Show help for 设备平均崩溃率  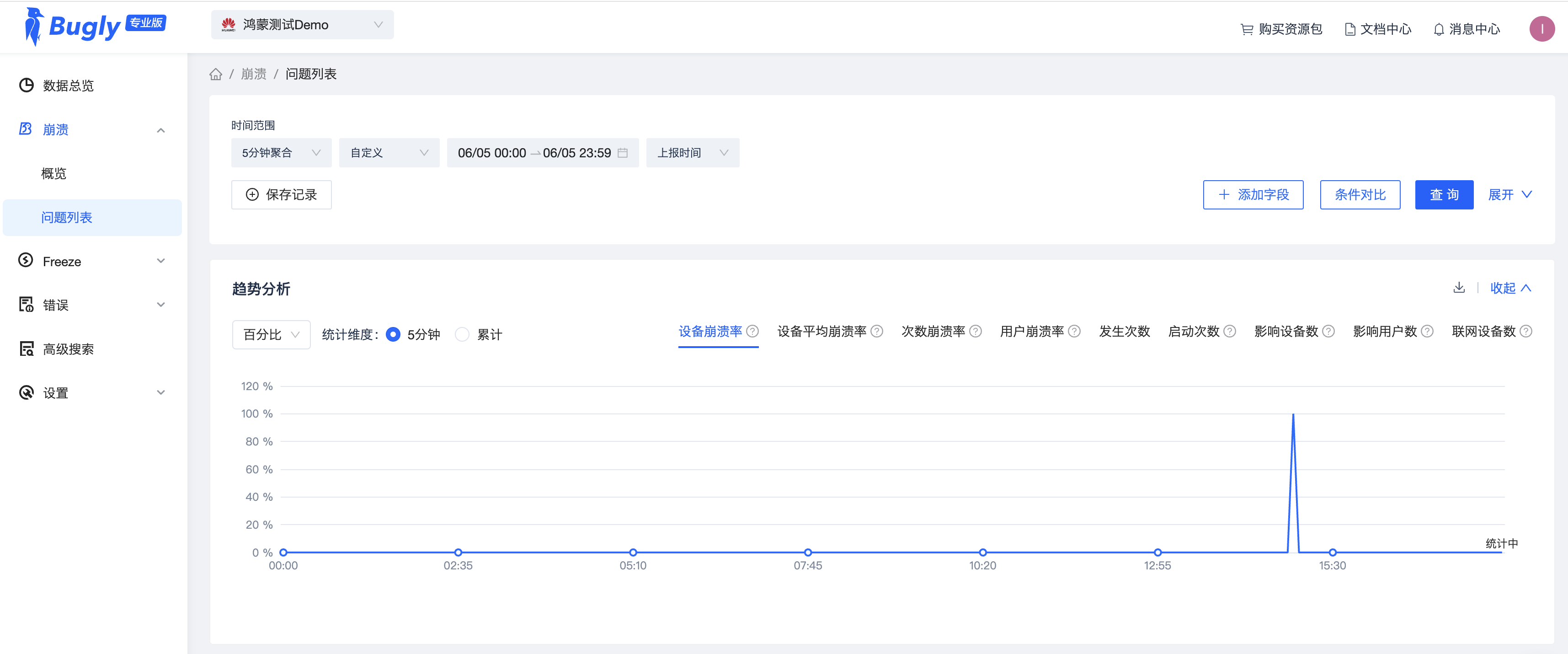(x=876, y=331)
